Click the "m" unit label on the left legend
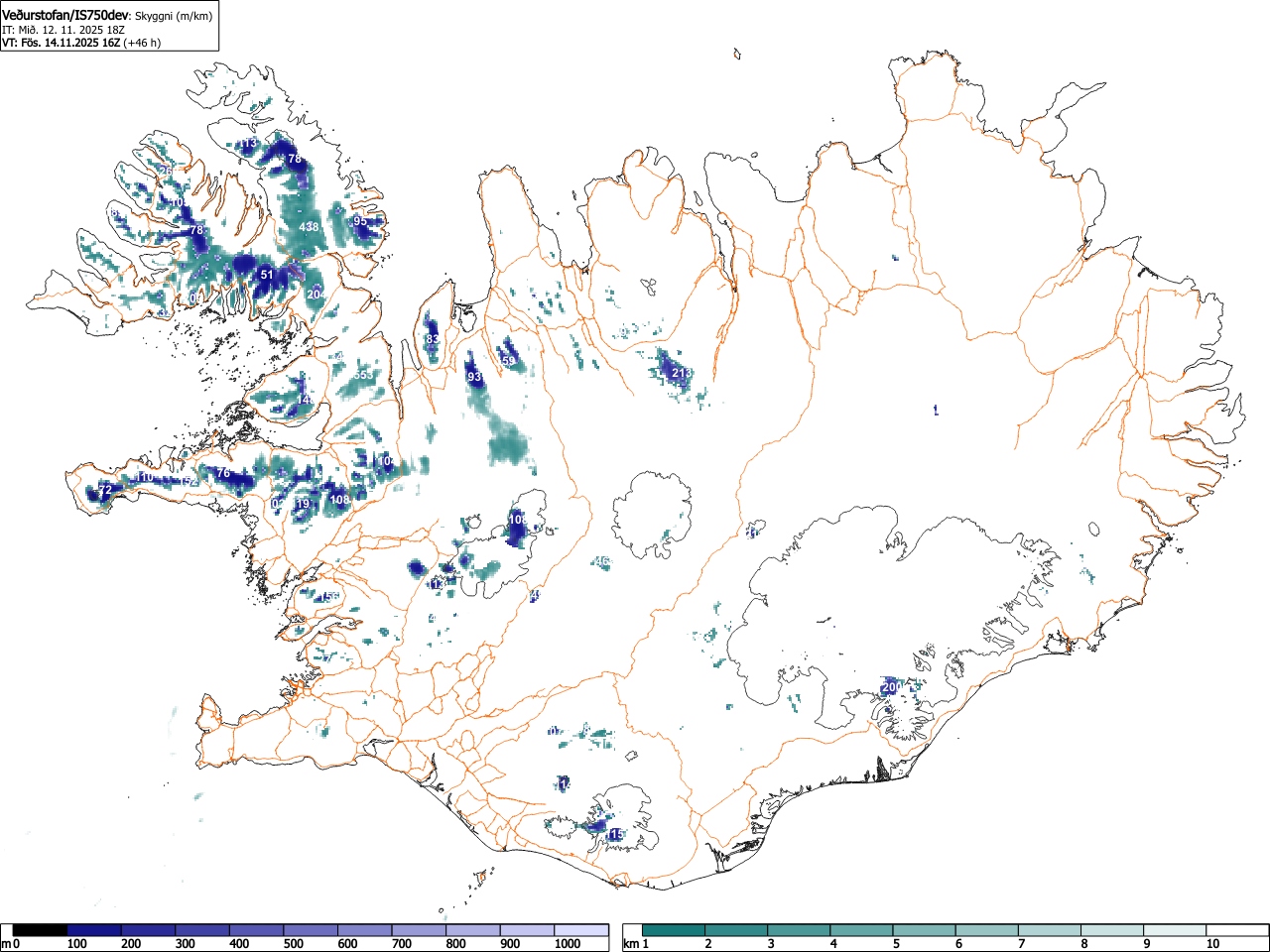The height and width of the screenshot is (952, 1270). (7, 944)
